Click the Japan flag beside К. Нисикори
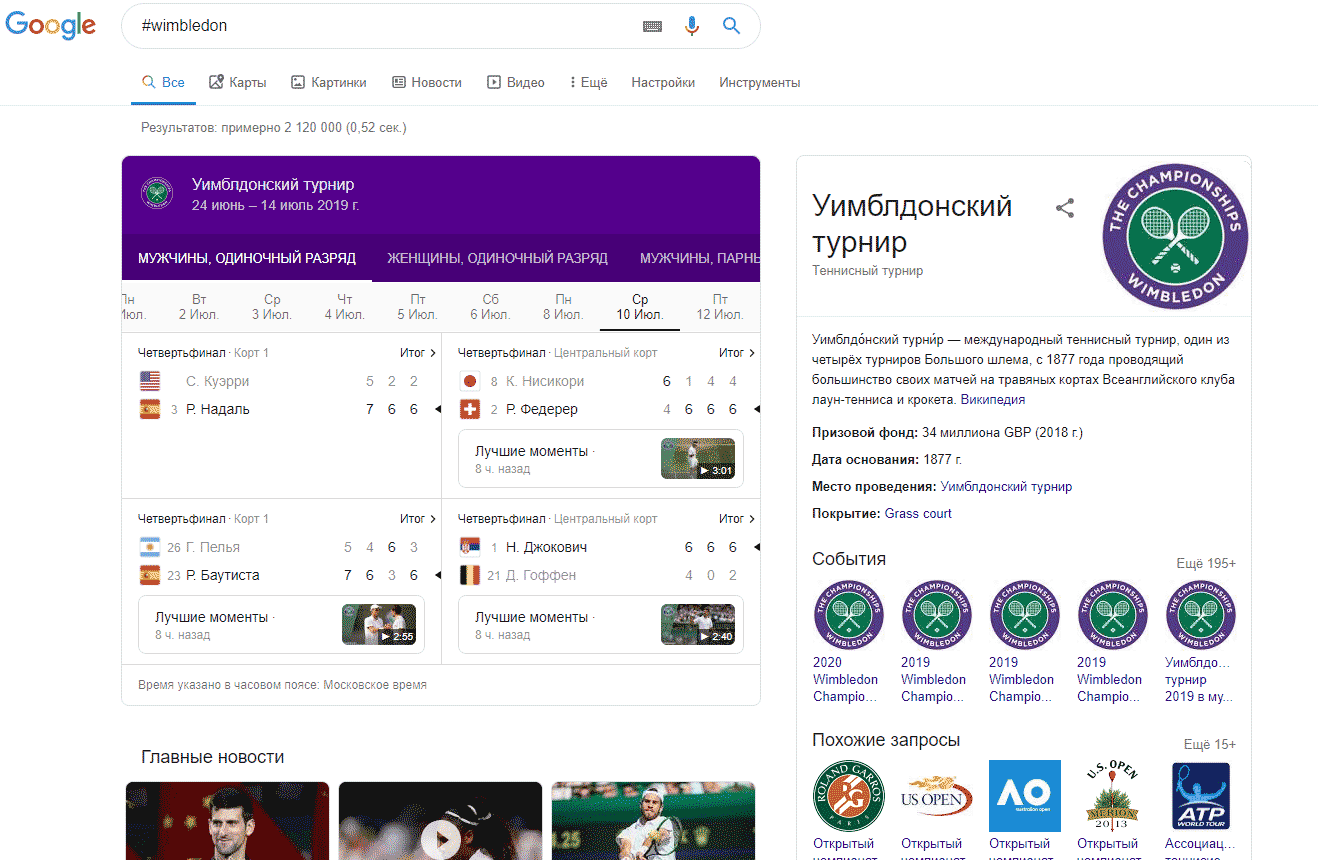The image size is (1318, 860). tap(470, 381)
